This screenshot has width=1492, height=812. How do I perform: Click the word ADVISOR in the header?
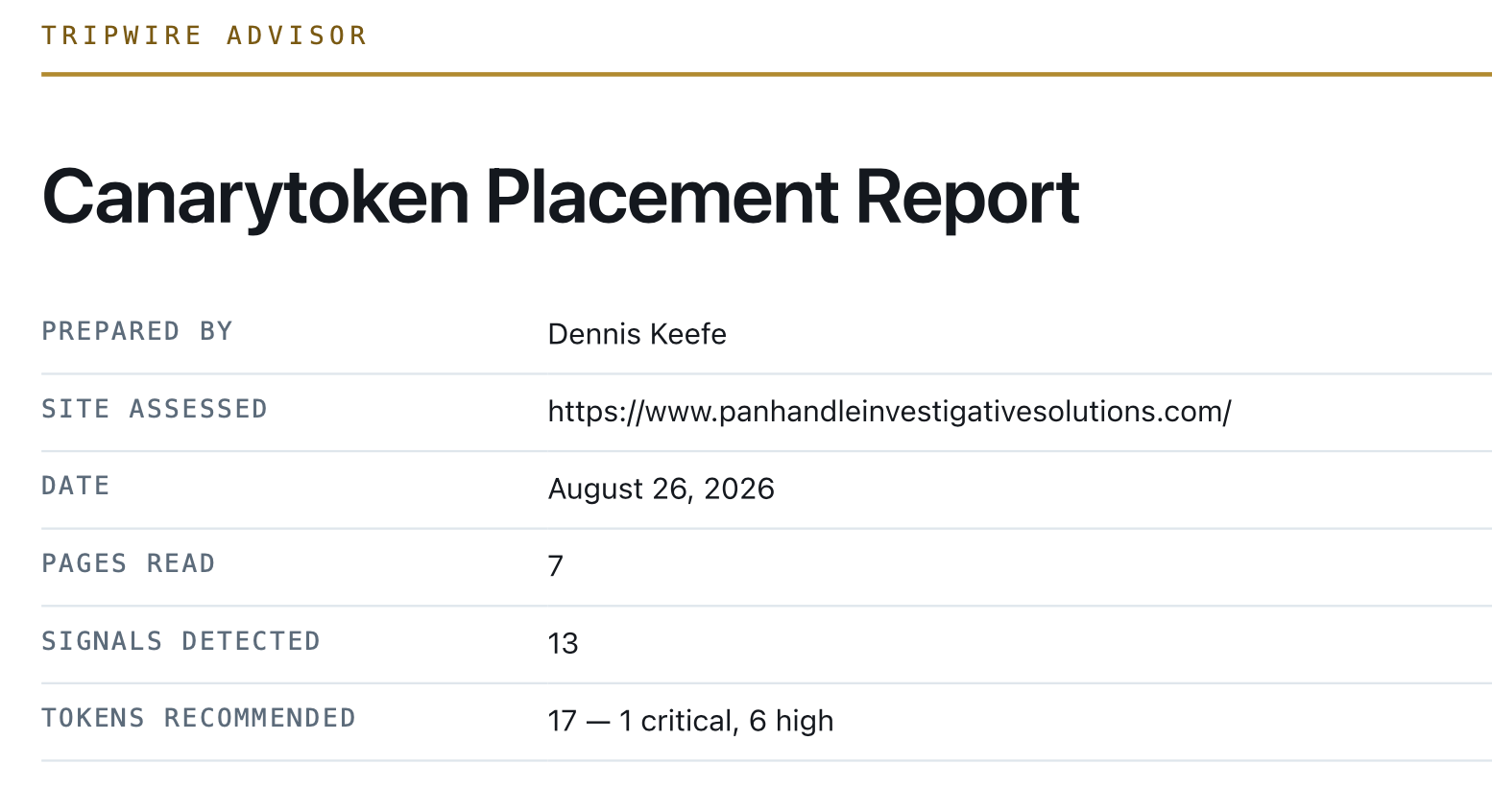[297, 36]
